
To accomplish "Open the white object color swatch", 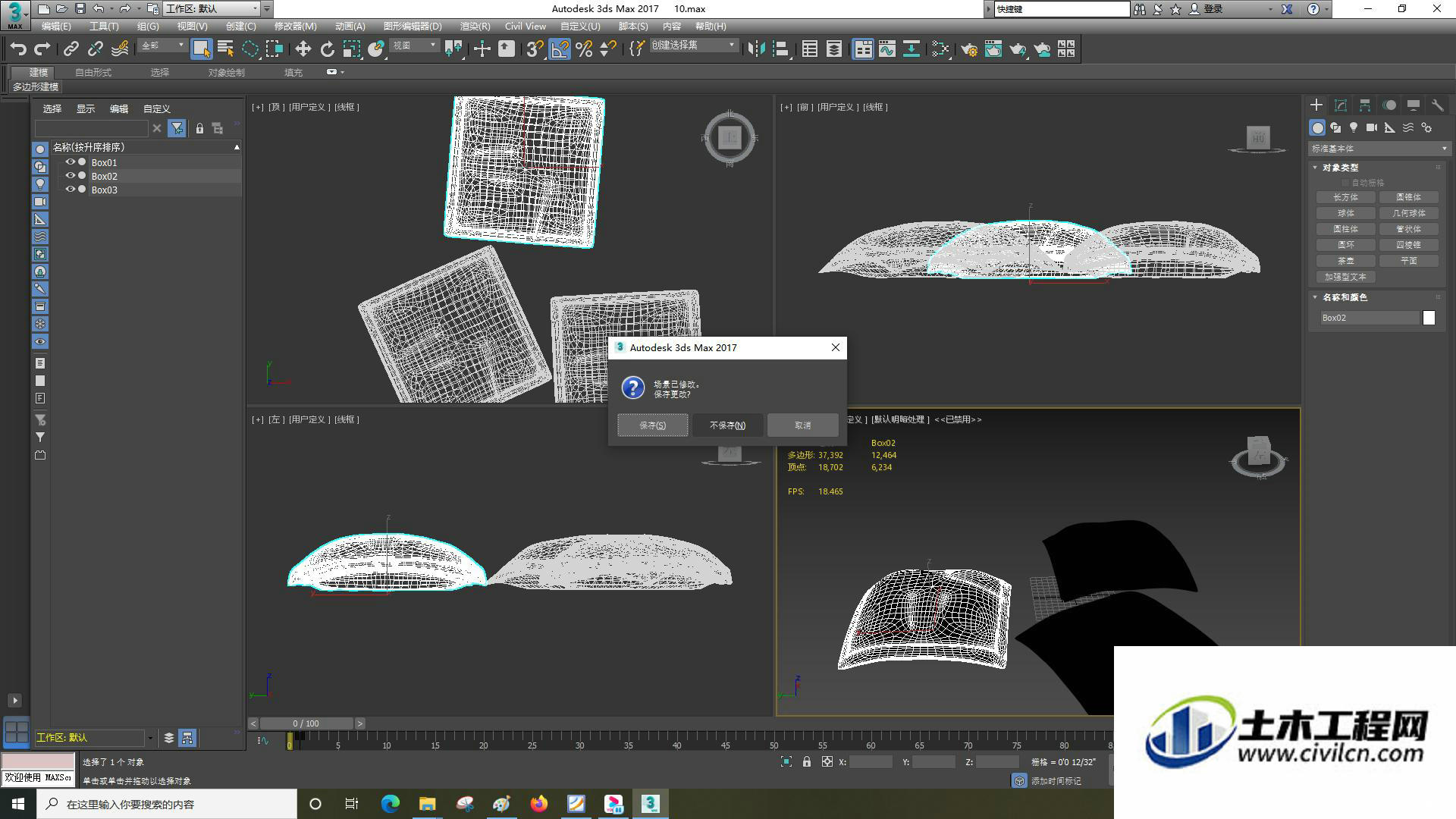I will pos(1429,318).
